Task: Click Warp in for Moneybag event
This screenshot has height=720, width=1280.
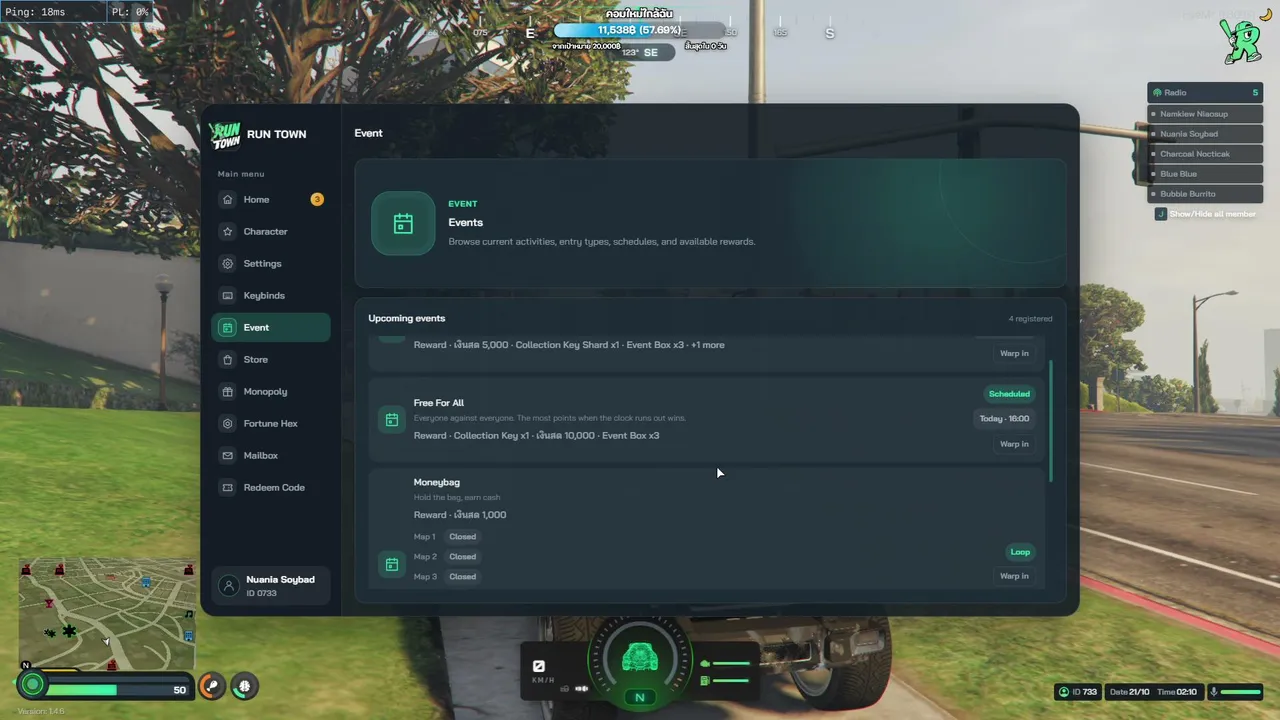Action: tap(1014, 576)
